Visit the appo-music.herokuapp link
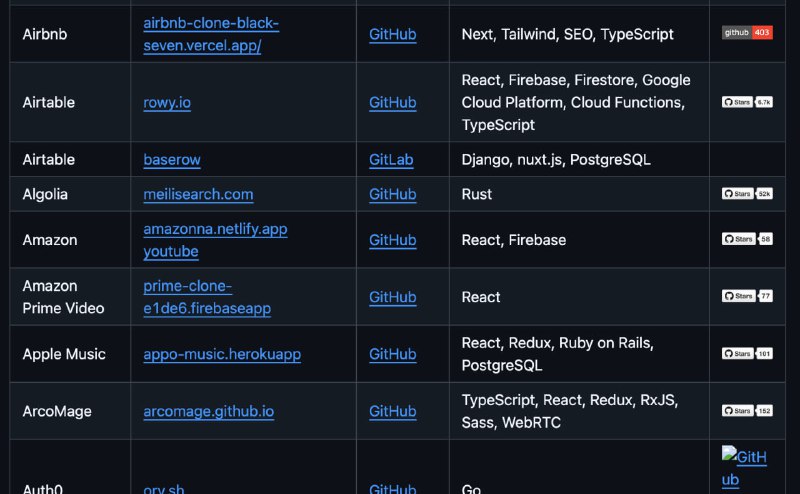 (x=222, y=354)
